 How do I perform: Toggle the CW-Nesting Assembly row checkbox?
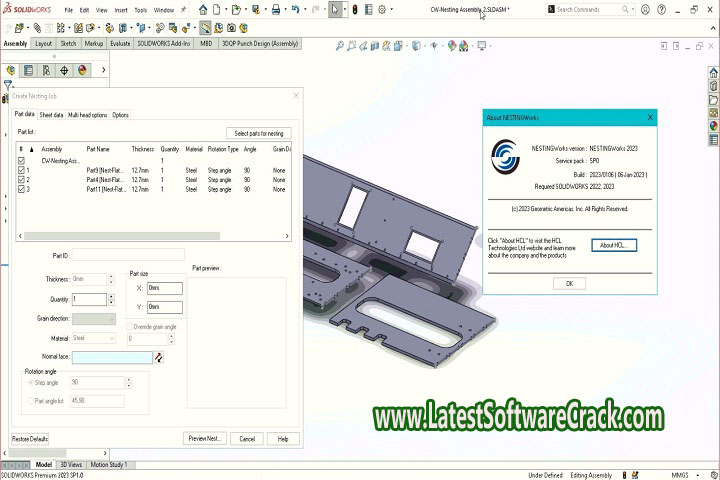click(x=21, y=161)
